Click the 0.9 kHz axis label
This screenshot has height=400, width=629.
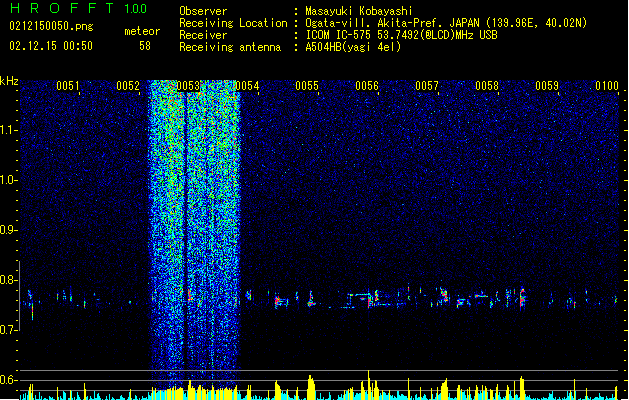point(9,230)
